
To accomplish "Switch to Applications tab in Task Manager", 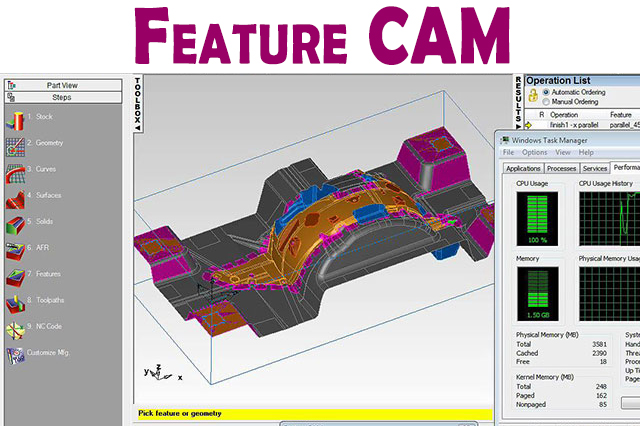I will click(x=523, y=169).
